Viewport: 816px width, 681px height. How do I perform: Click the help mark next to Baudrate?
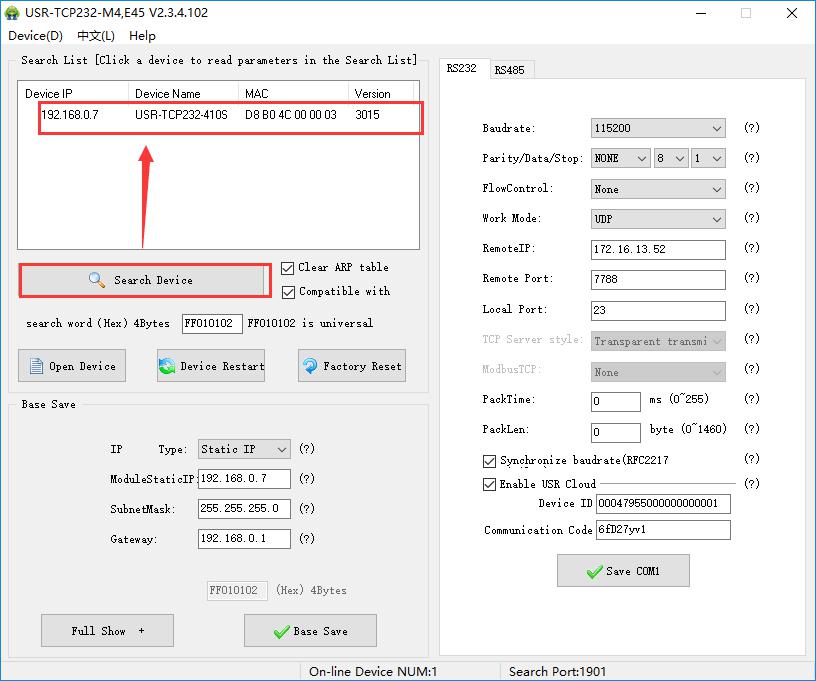(x=751, y=127)
